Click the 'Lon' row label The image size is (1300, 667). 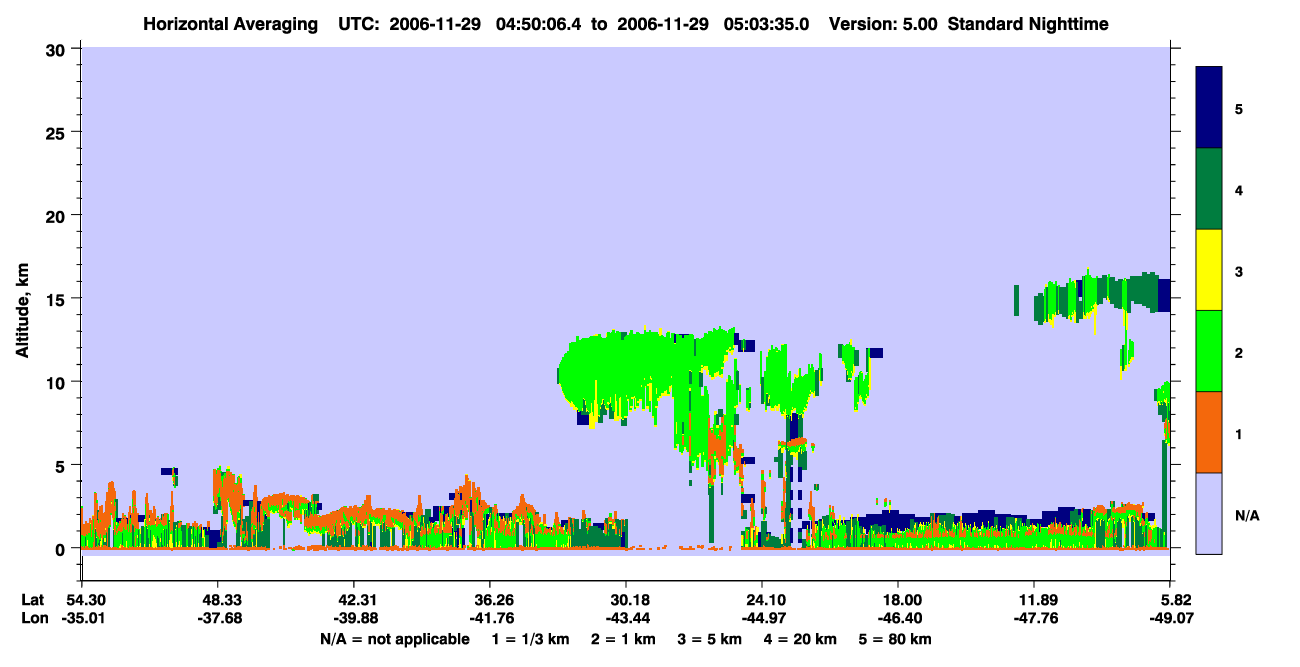click(x=33, y=618)
